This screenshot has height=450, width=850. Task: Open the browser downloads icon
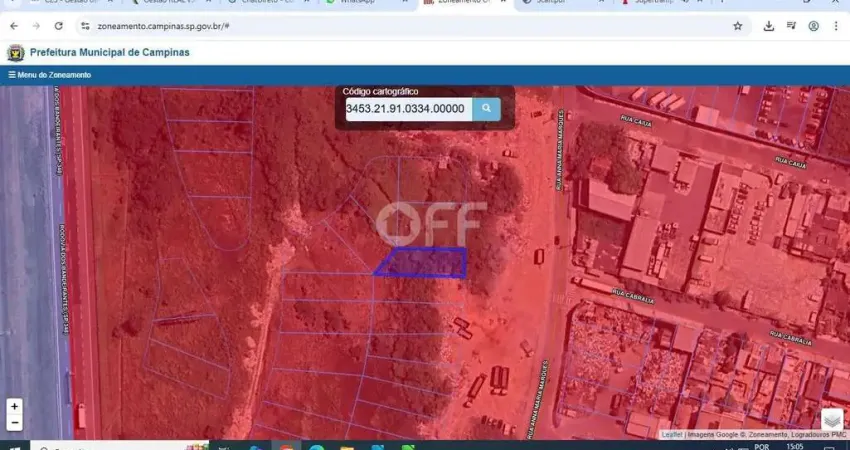[769, 26]
